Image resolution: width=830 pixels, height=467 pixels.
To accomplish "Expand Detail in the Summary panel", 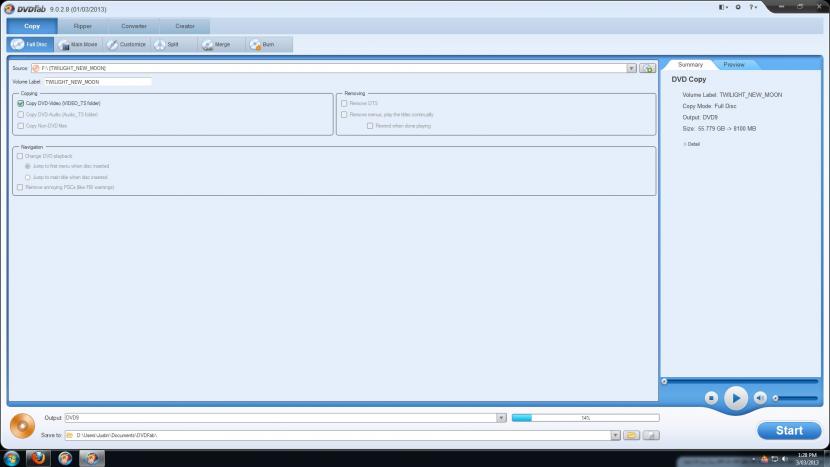I will pos(692,144).
